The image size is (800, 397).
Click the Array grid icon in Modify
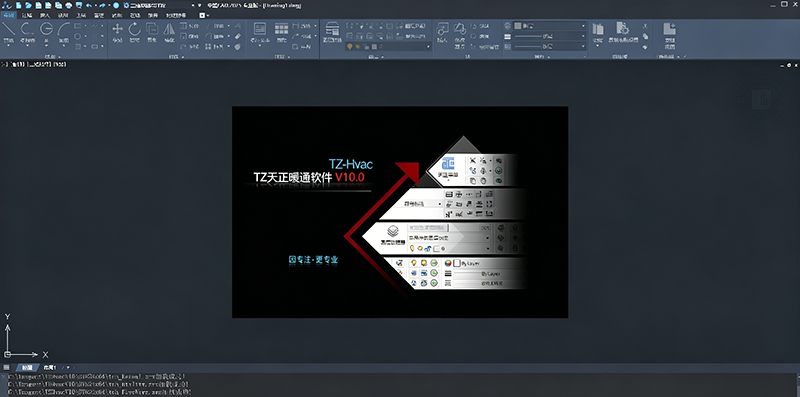point(208,46)
